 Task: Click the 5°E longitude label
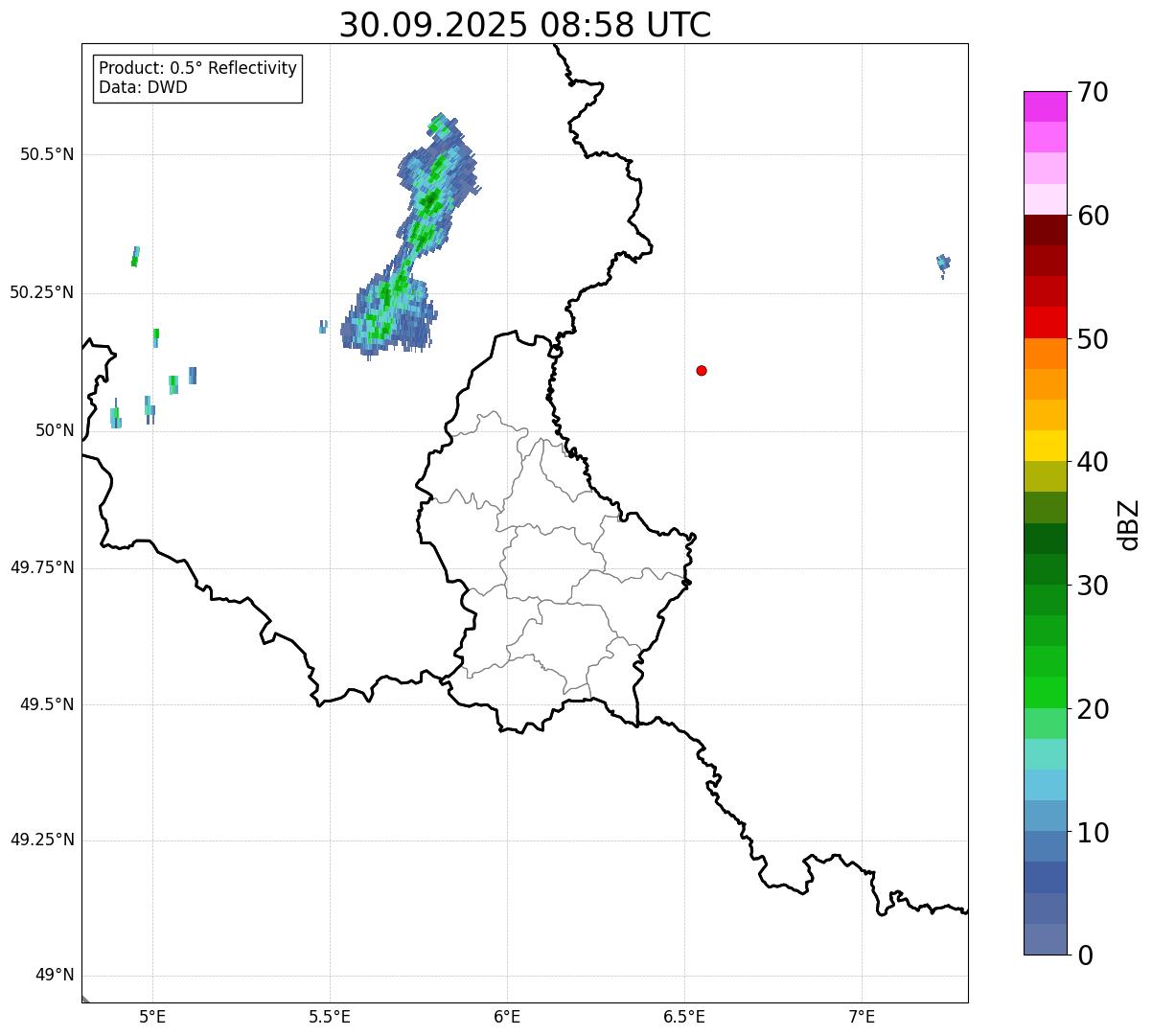[152, 1016]
